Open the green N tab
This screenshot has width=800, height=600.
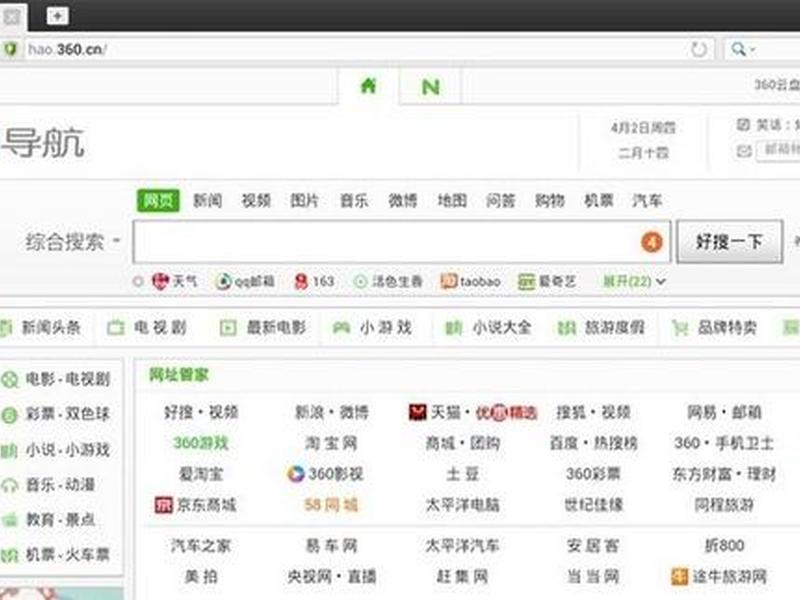(x=431, y=87)
